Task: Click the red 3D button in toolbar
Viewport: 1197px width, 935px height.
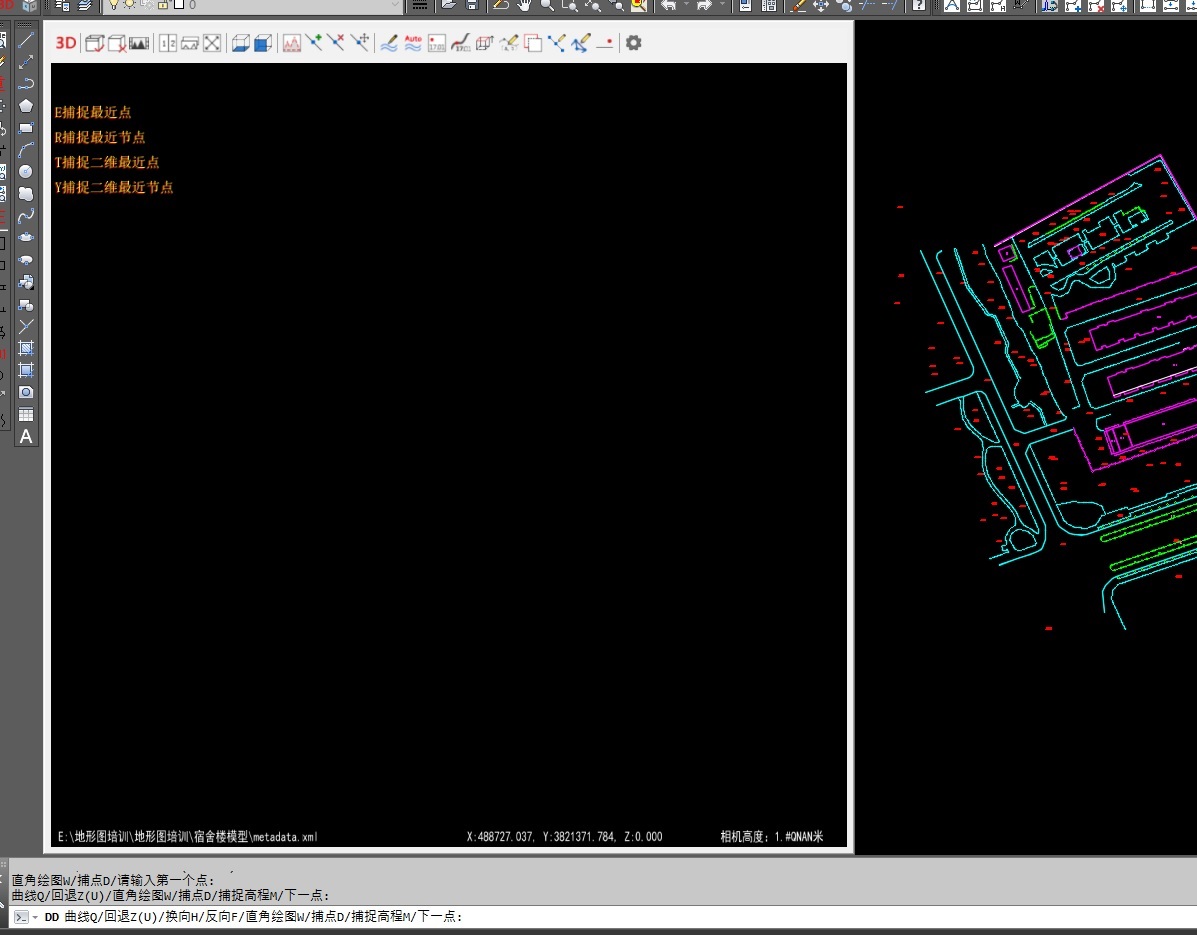Action: (x=66, y=43)
